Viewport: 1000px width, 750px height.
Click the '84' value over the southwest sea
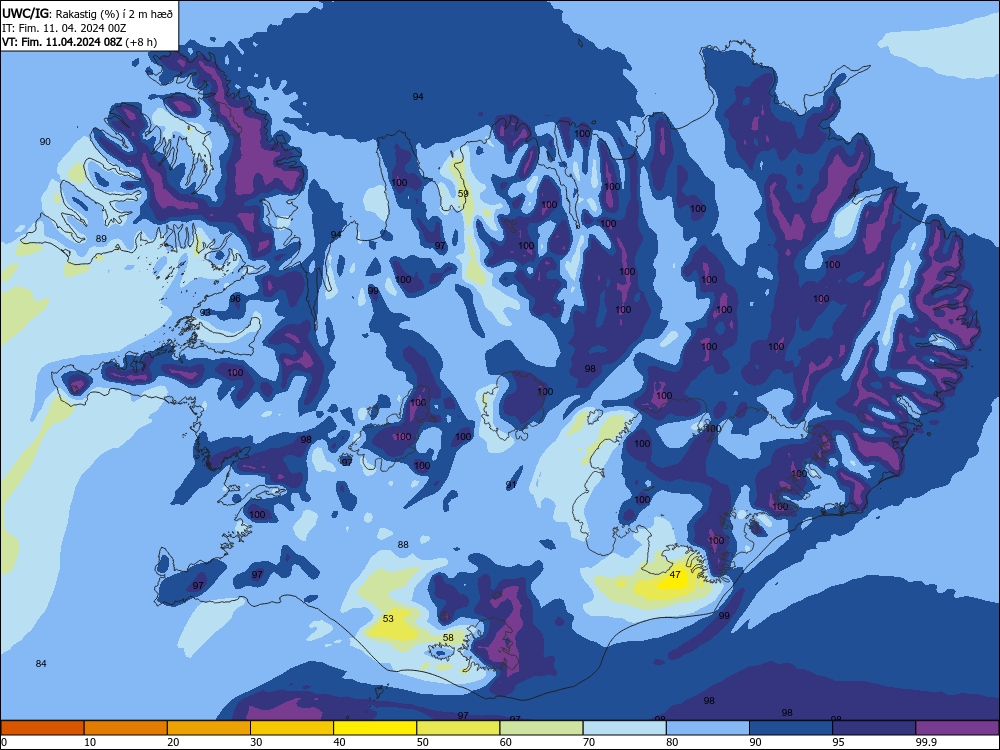pos(41,664)
